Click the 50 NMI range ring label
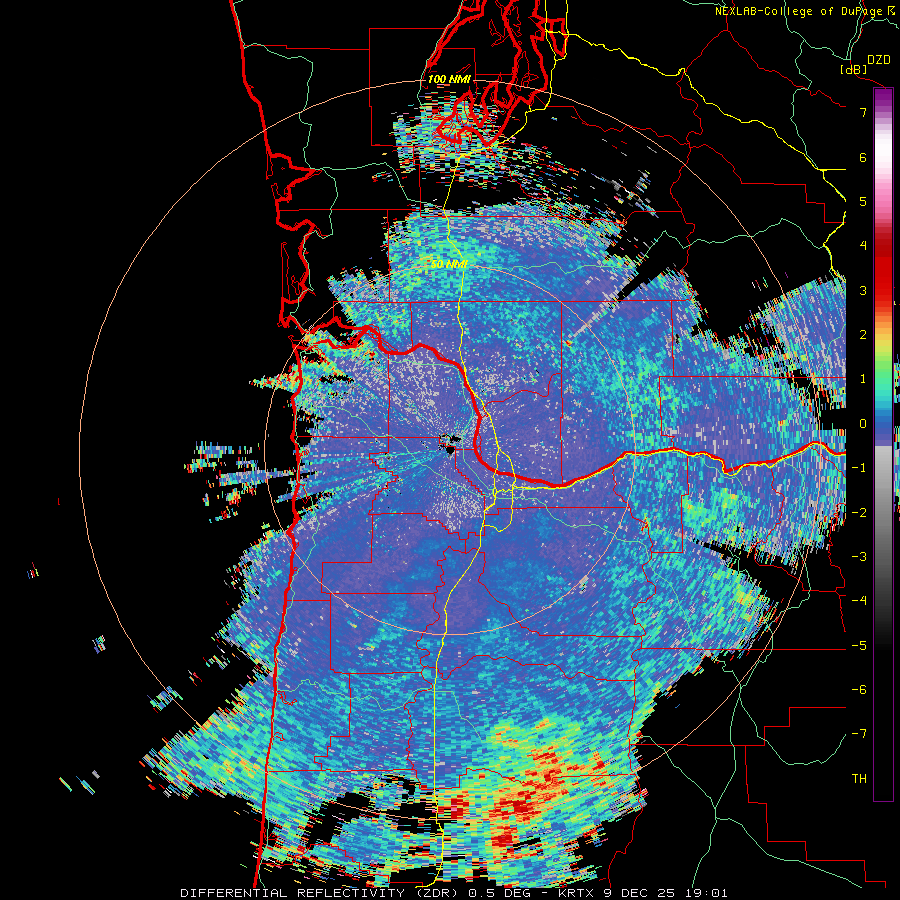This screenshot has height=900, width=900. (449, 264)
